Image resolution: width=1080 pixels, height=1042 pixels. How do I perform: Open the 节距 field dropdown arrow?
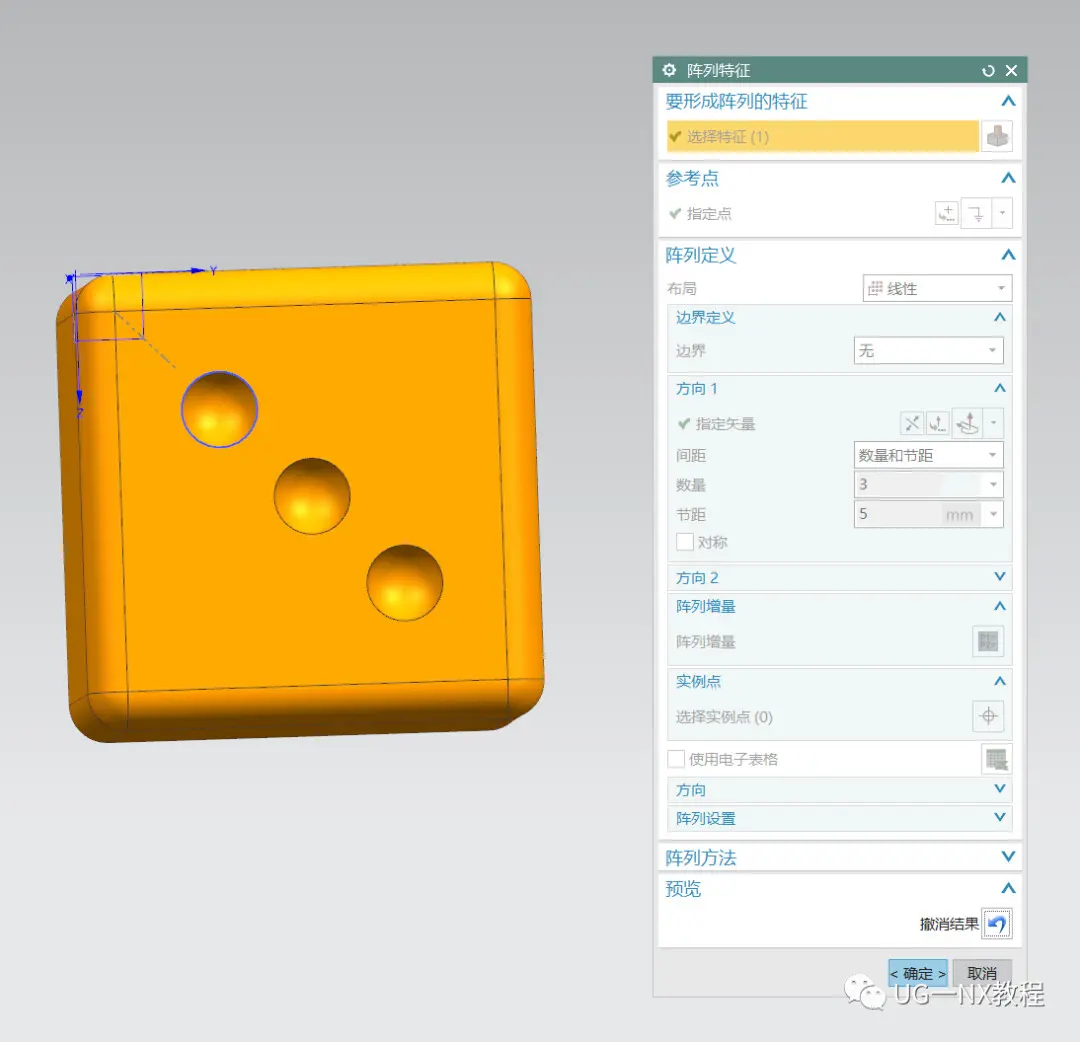[993, 514]
